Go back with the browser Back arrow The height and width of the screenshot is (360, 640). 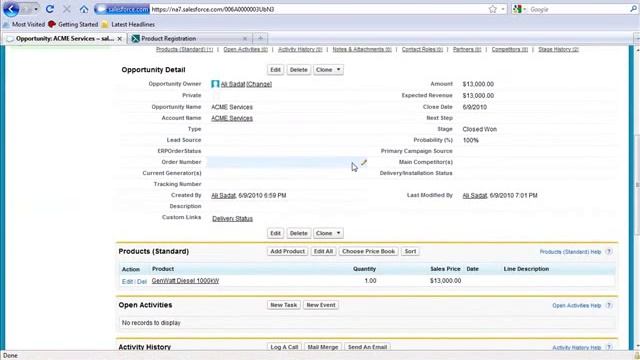click(x=11, y=9)
